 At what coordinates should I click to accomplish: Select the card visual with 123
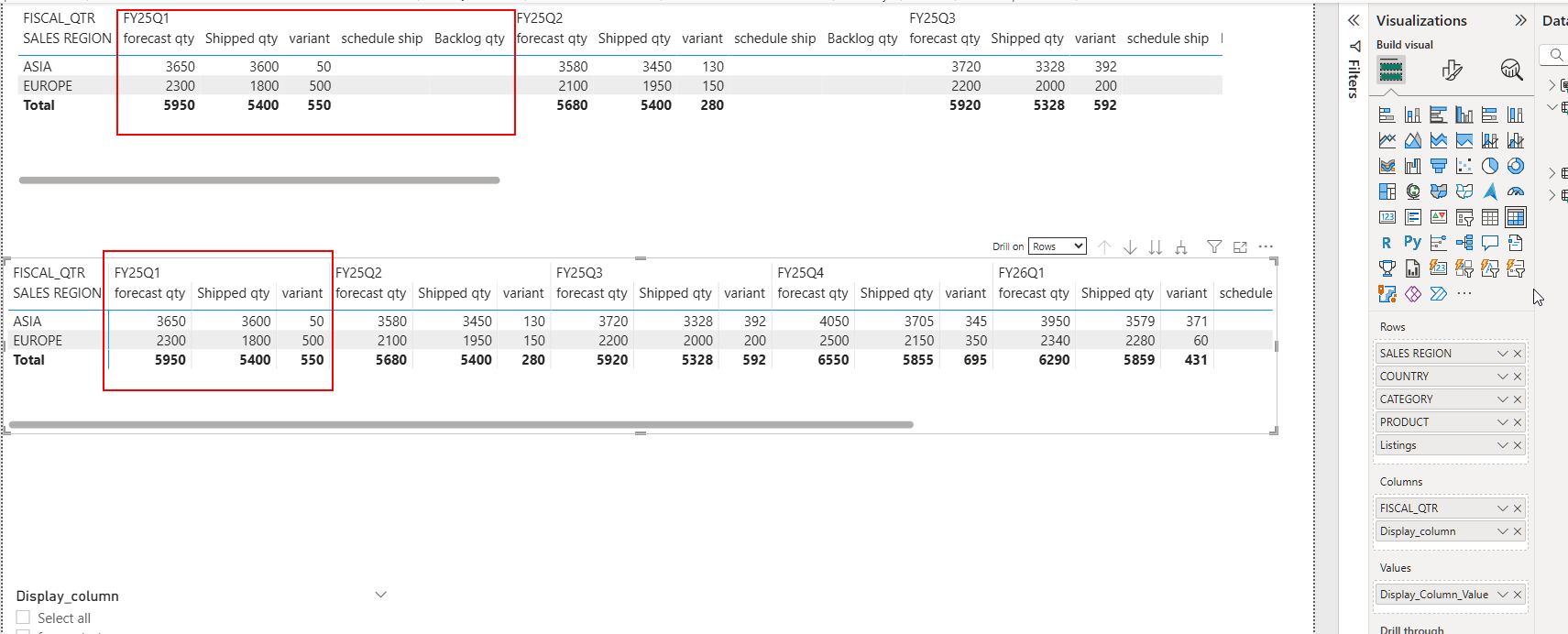1387,217
